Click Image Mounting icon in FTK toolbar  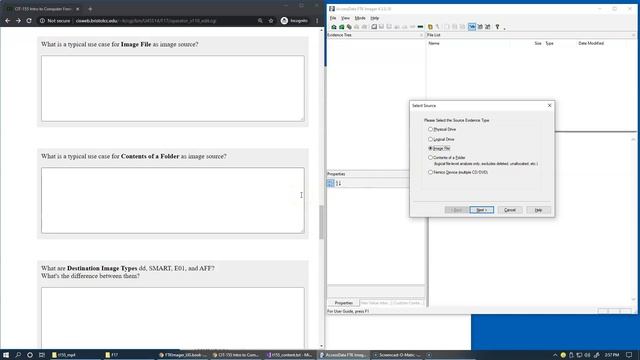(x=349, y=27)
